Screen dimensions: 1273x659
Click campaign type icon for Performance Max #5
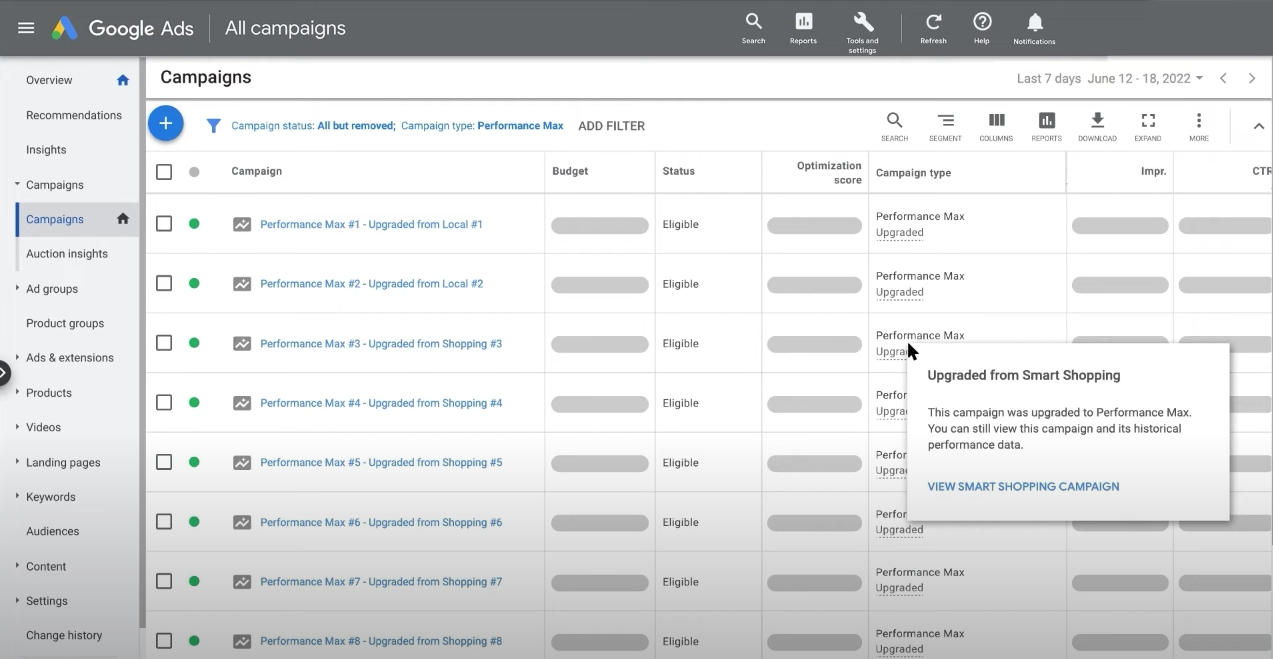click(x=242, y=463)
